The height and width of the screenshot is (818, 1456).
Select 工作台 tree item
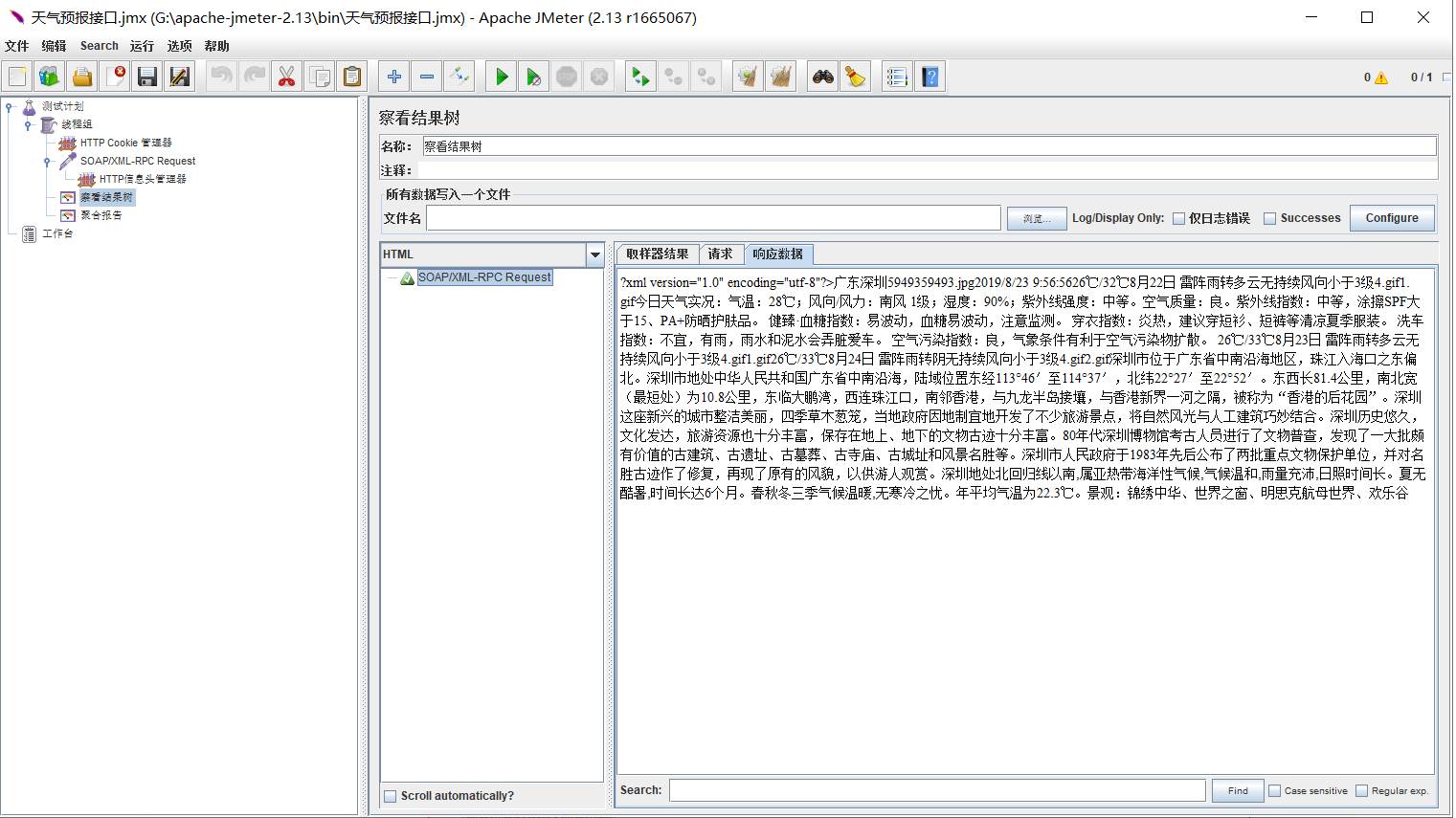[x=57, y=233]
